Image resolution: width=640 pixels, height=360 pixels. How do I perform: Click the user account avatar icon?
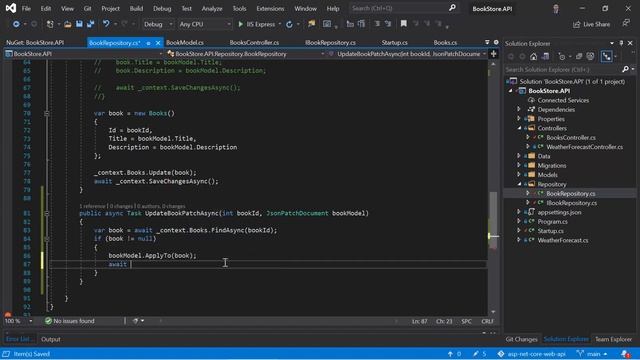click(x=556, y=9)
